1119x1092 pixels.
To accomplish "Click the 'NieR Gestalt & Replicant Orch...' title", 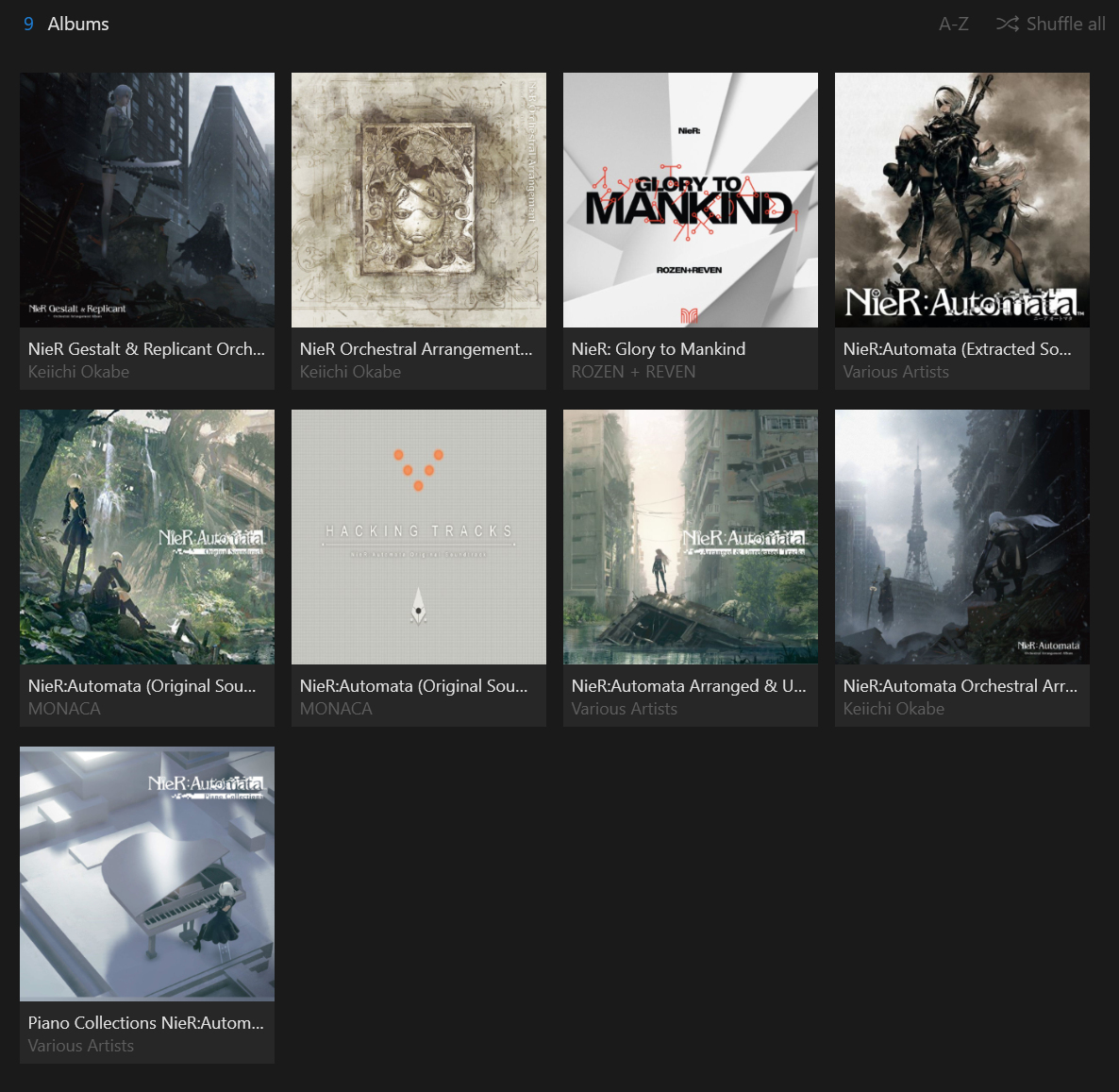I will [146, 349].
